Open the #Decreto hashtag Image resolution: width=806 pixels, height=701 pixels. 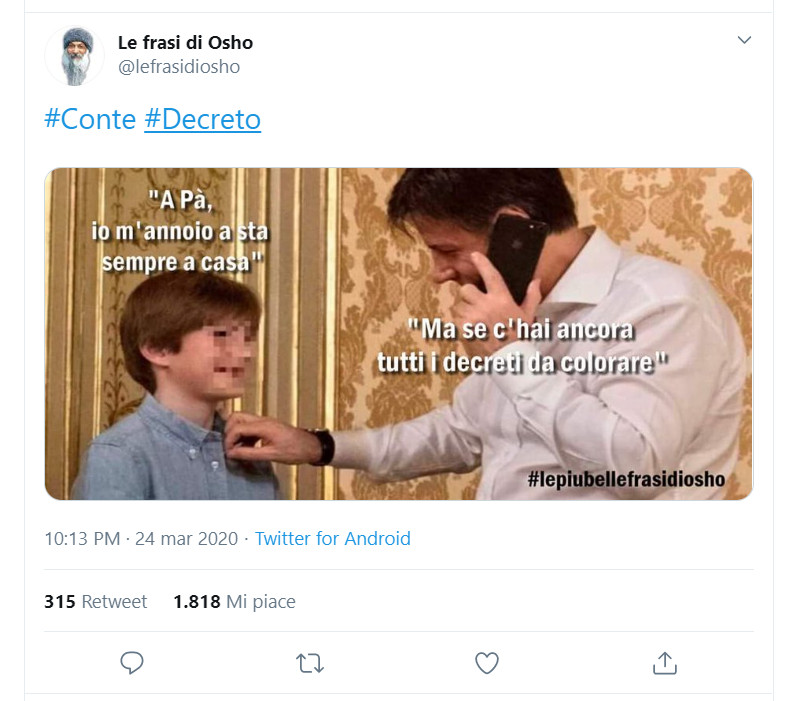[x=202, y=120]
